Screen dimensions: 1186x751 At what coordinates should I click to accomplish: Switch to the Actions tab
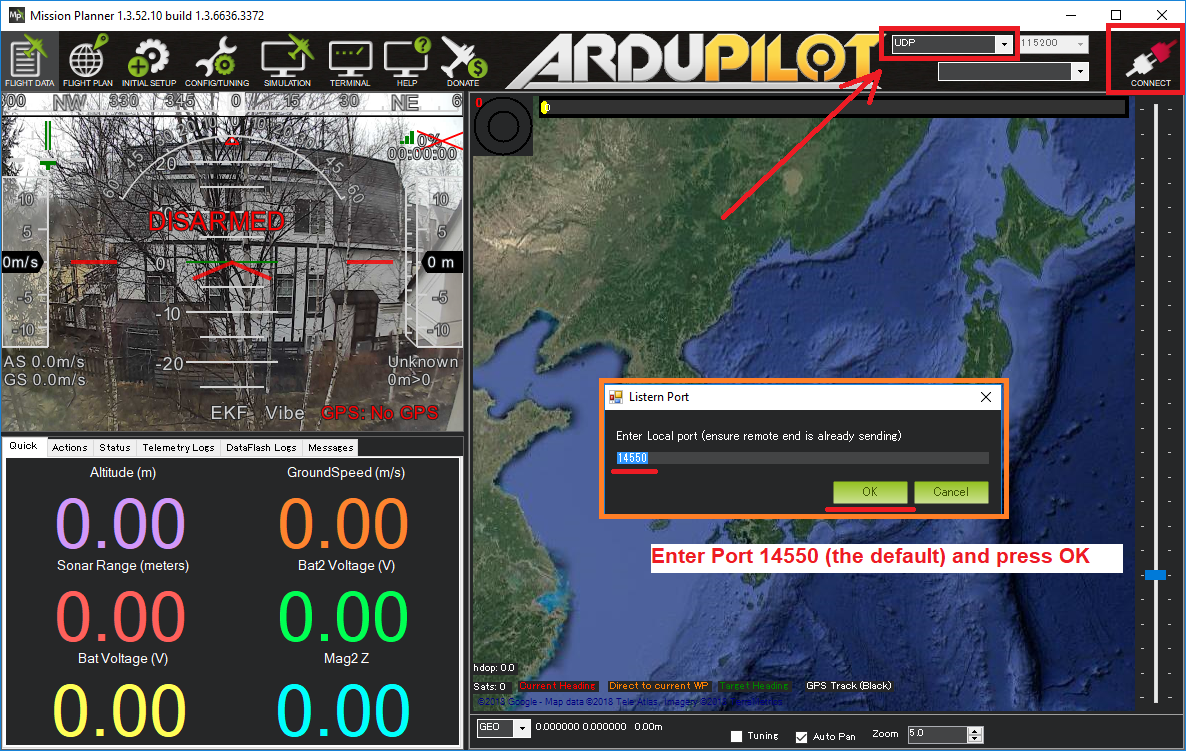pos(70,448)
